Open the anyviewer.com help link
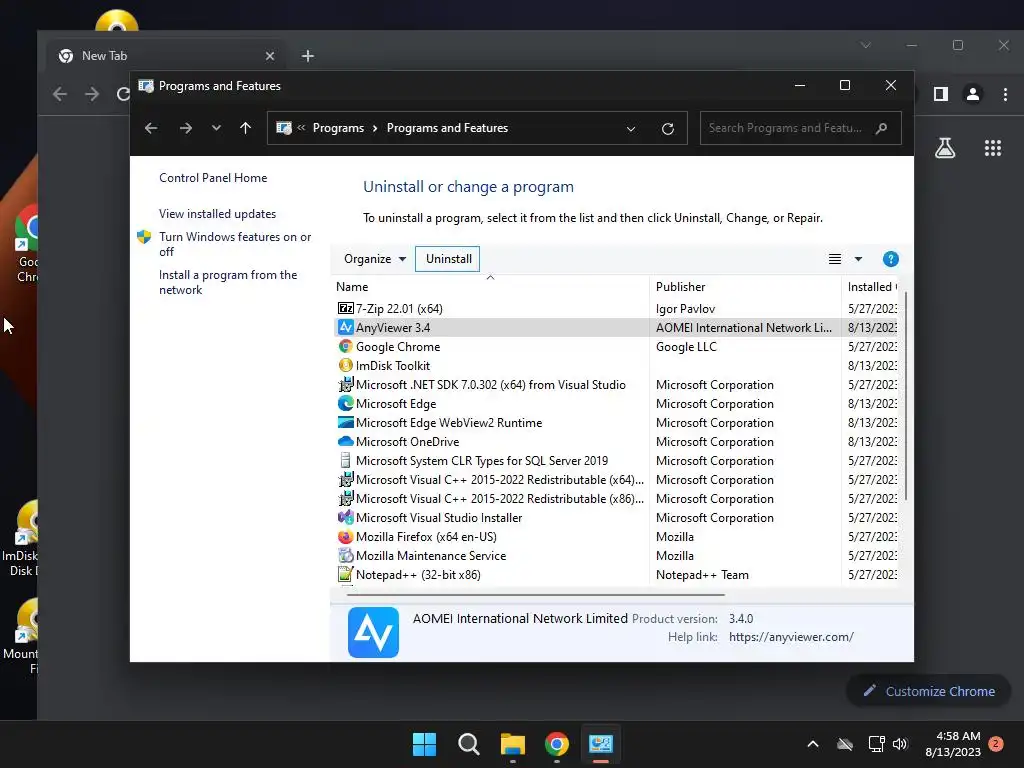The image size is (1024, 768). [791, 637]
